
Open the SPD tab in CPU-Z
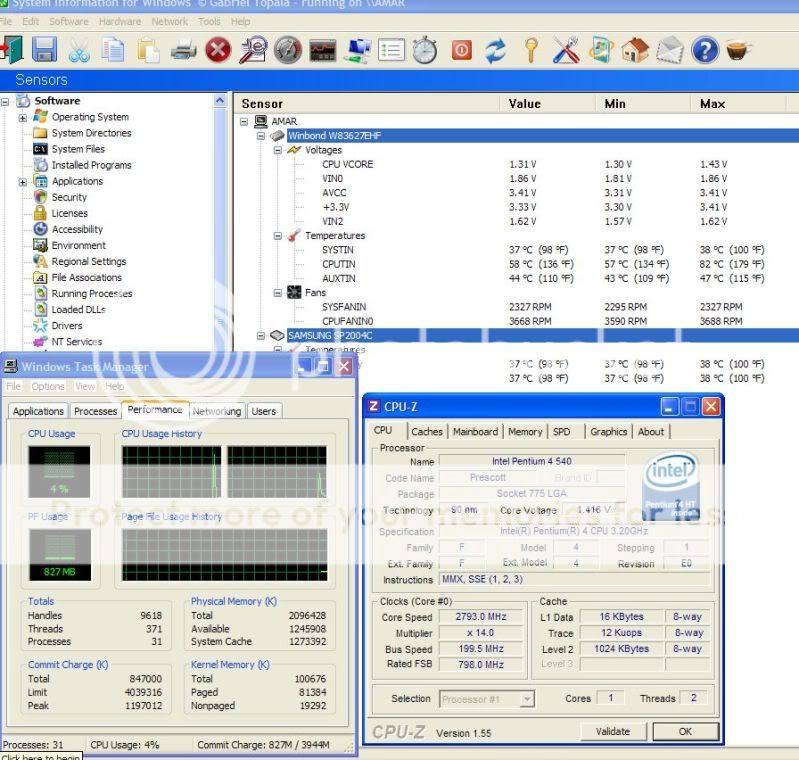click(x=562, y=432)
